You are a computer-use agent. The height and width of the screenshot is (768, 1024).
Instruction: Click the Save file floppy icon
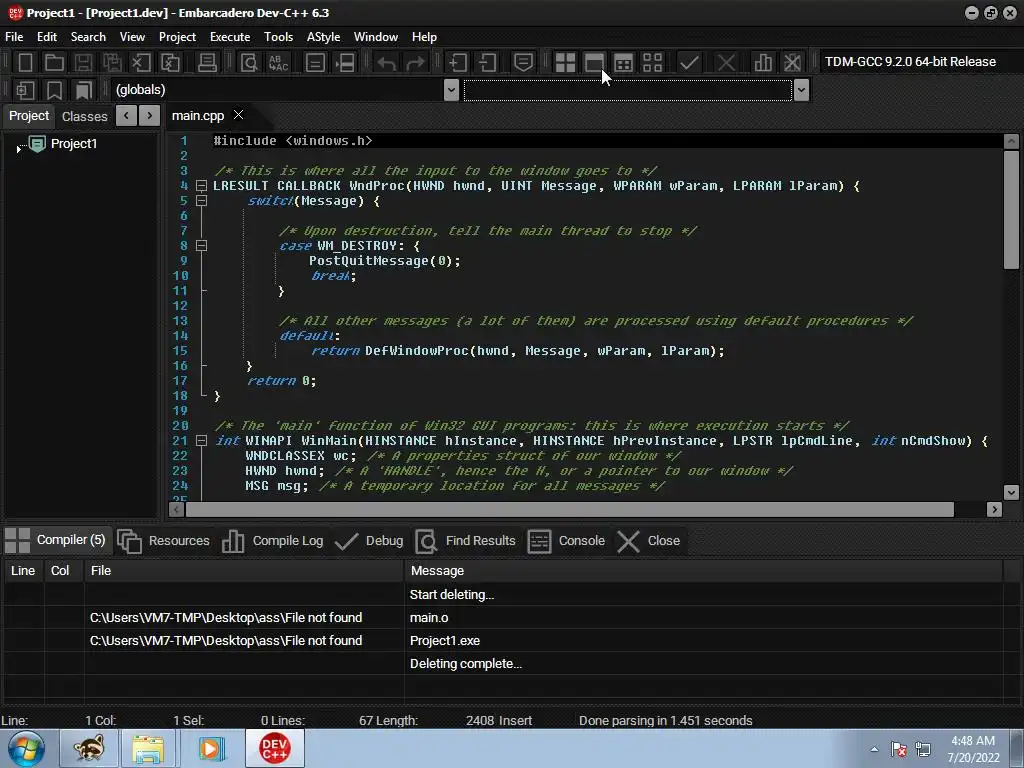pos(83,63)
